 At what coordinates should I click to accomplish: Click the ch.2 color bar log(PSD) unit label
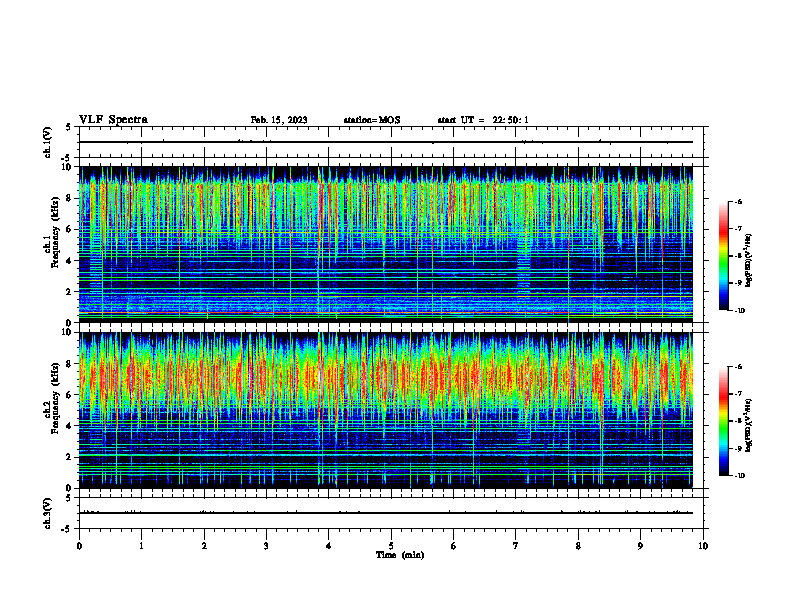pos(749,425)
